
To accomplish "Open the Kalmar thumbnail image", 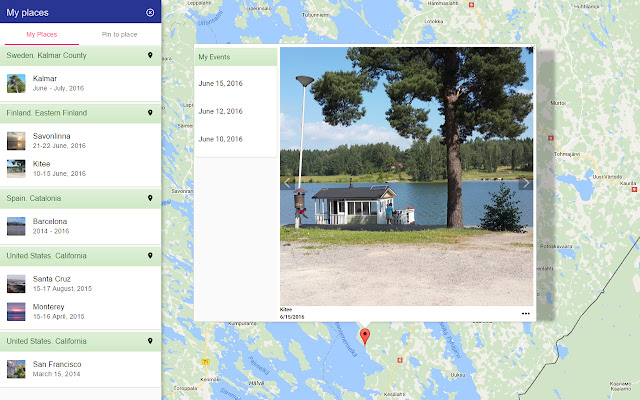I will tap(16, 83).
